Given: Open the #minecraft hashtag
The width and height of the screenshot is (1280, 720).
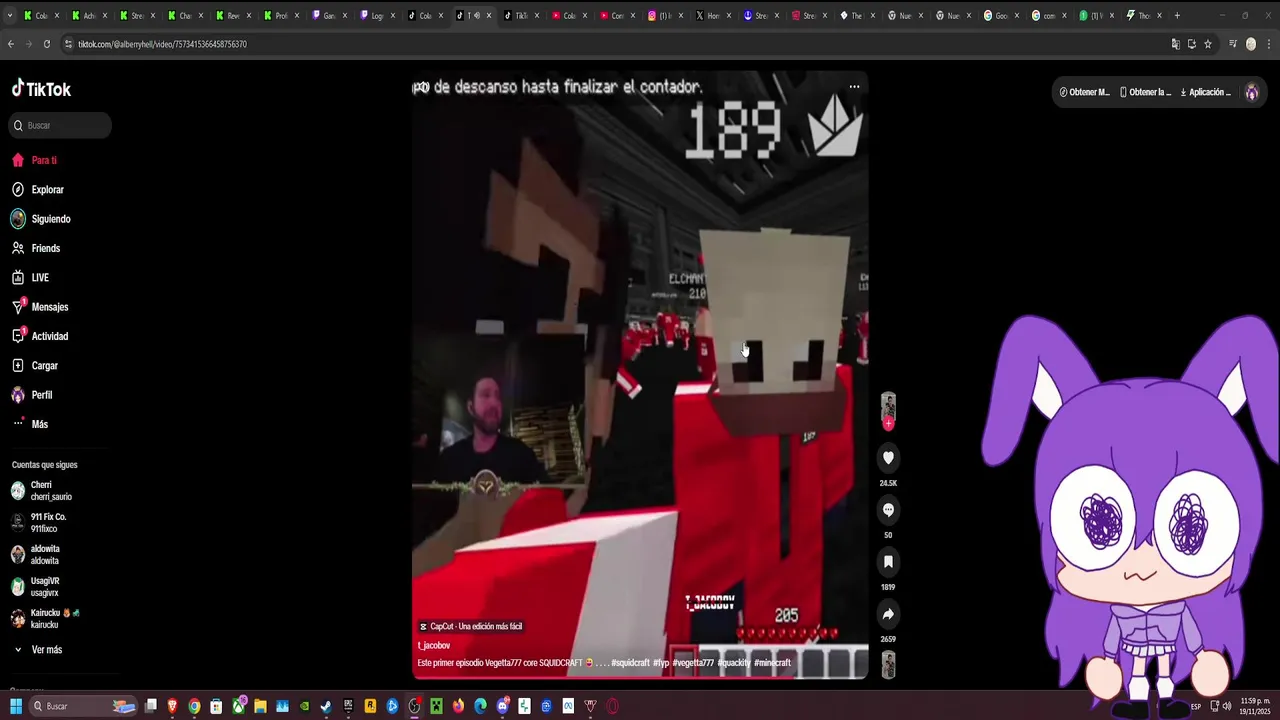Looking at the screenshot, I should (x=772, y=663).
